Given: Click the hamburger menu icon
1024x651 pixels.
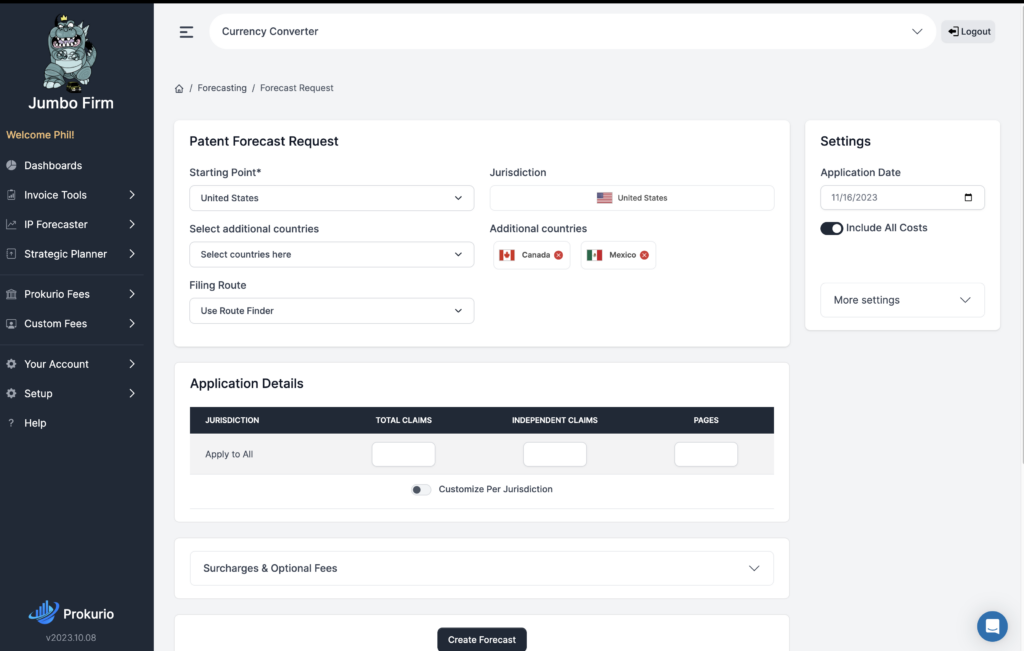Looking at the screenshot, I should pos(186,32).
